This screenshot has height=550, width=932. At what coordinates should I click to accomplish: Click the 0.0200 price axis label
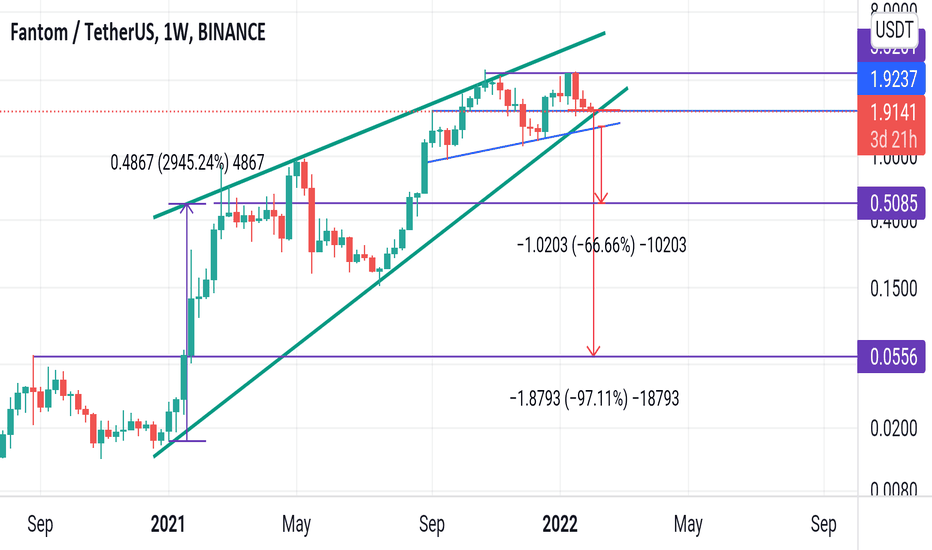point(893,428)
